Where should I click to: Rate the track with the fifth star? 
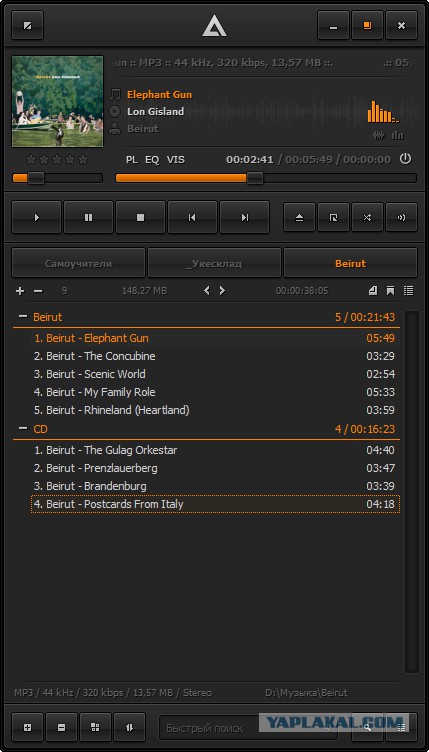(x=83, y=159)
